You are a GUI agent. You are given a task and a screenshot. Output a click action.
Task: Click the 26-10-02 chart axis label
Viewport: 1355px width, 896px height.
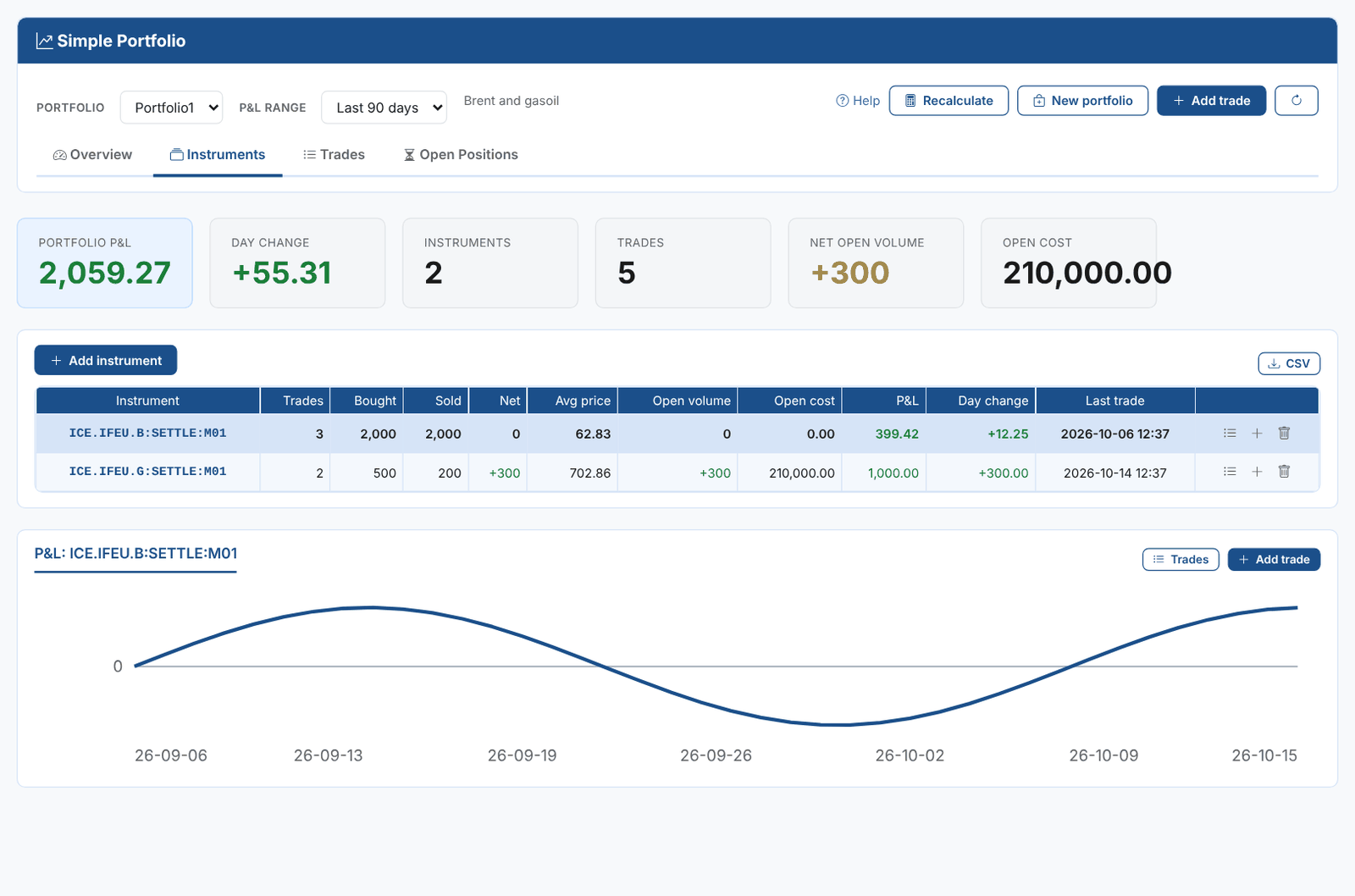coord(910,755)
